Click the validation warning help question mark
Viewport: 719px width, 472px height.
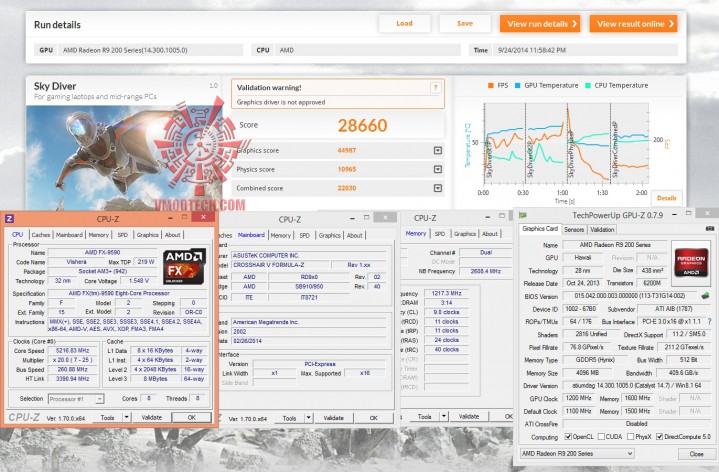pyautogui.click(x=435, y=87)
